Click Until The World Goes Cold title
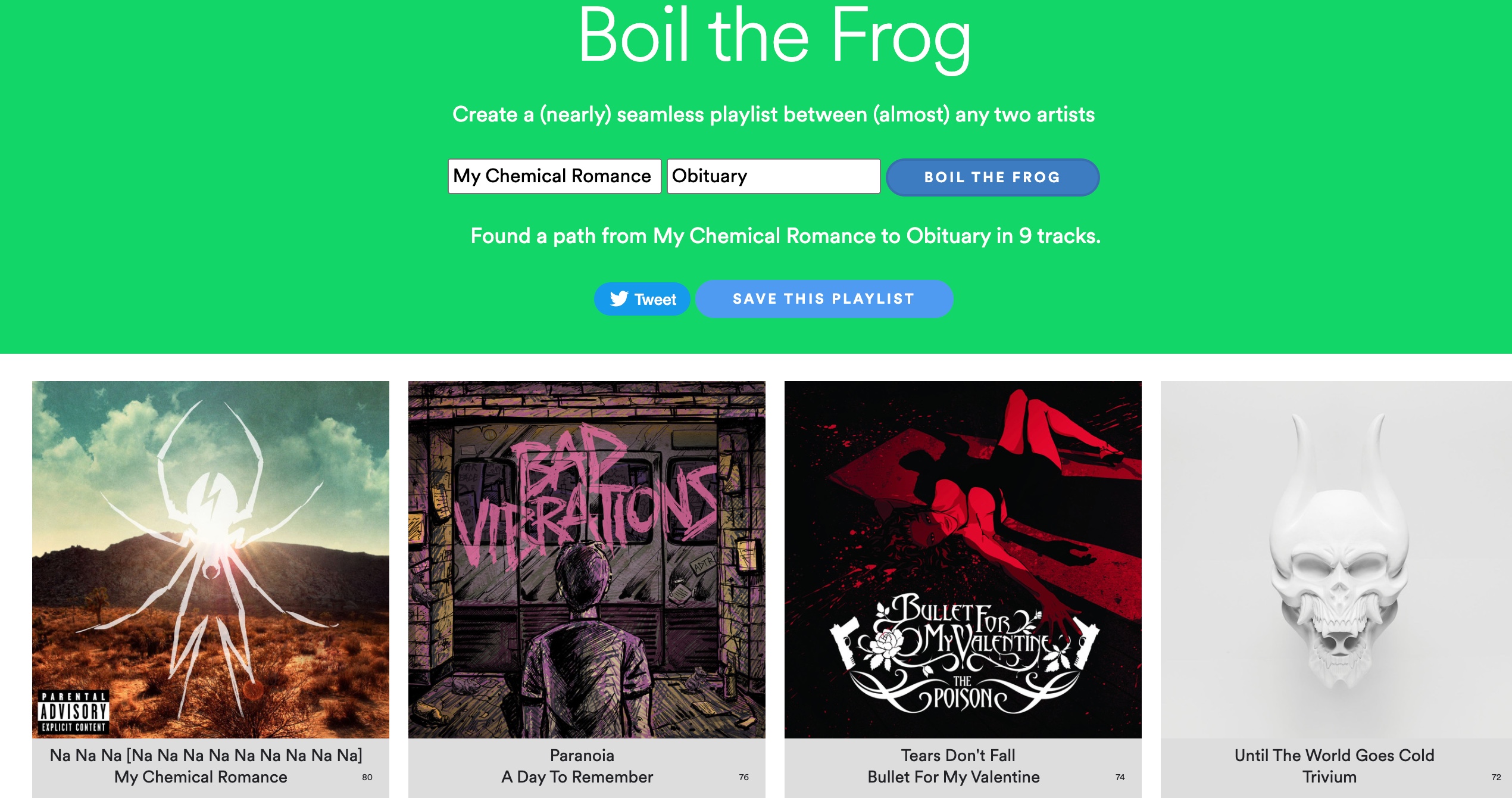Image resolution: width=1512 pixels, height=798 pixels. click(x=1335, y=755)
